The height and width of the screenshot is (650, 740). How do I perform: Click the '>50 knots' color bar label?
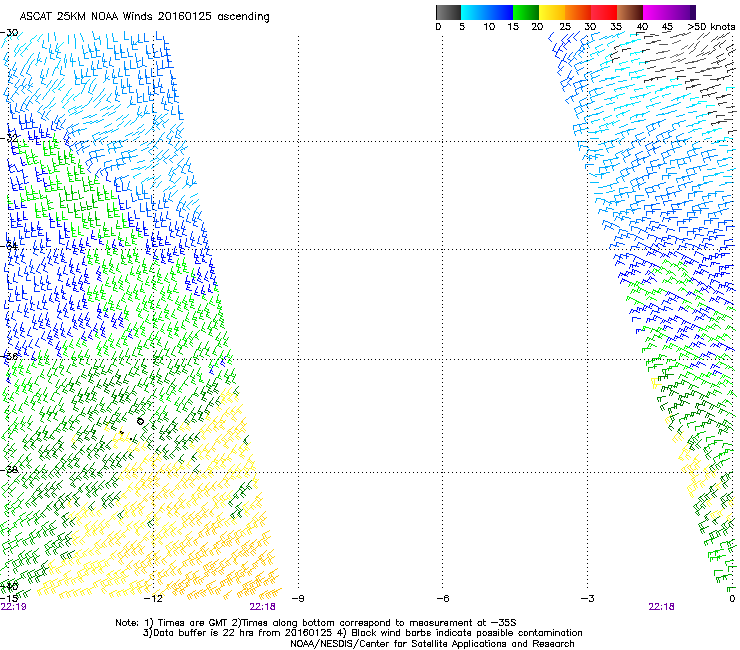click(x=711, y=27)
